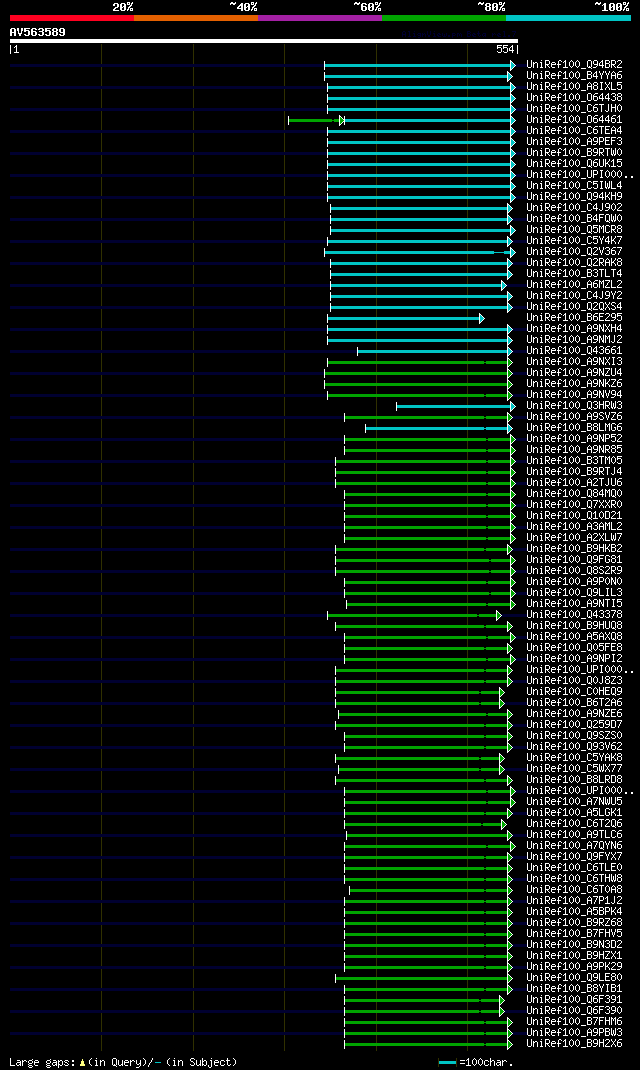Select label UniRef100_A7NWU5
This screenshot has width=640, height=1070.
pyautogui.click(x=574, y=801)
